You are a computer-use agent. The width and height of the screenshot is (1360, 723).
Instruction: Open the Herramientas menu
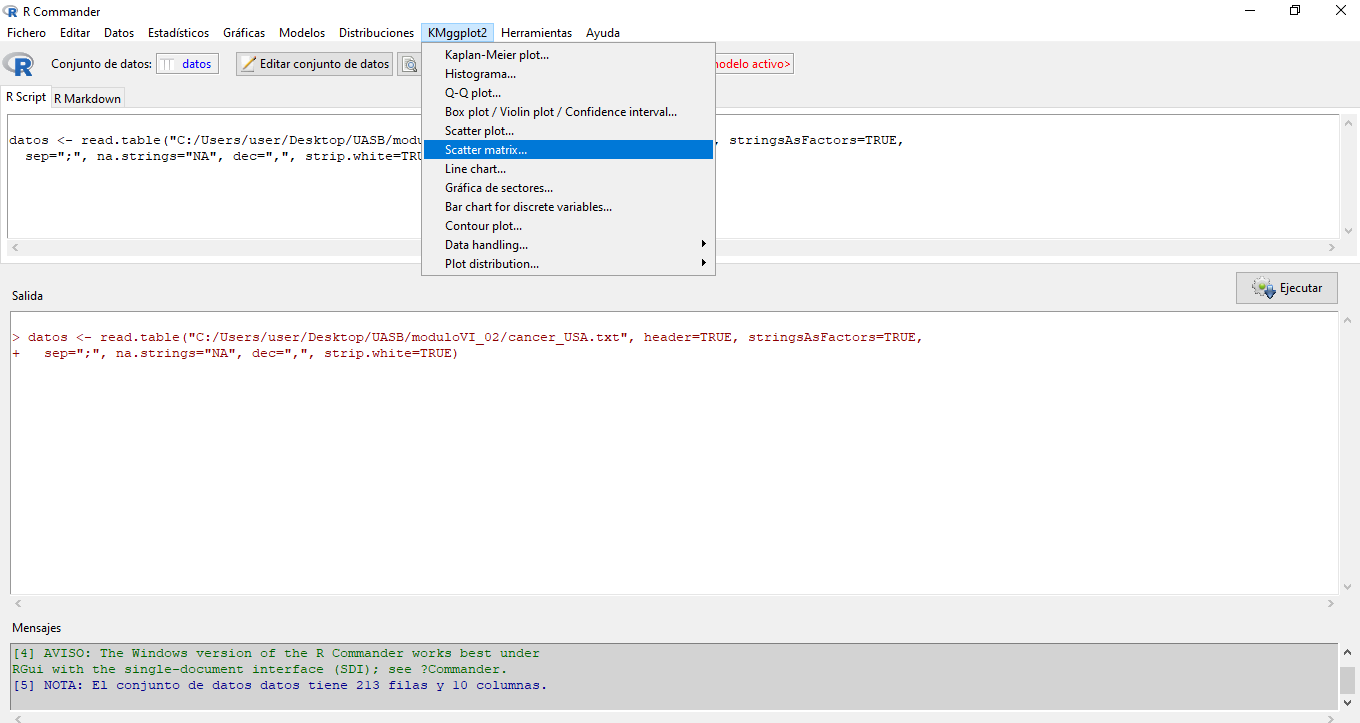coord(536,33)
